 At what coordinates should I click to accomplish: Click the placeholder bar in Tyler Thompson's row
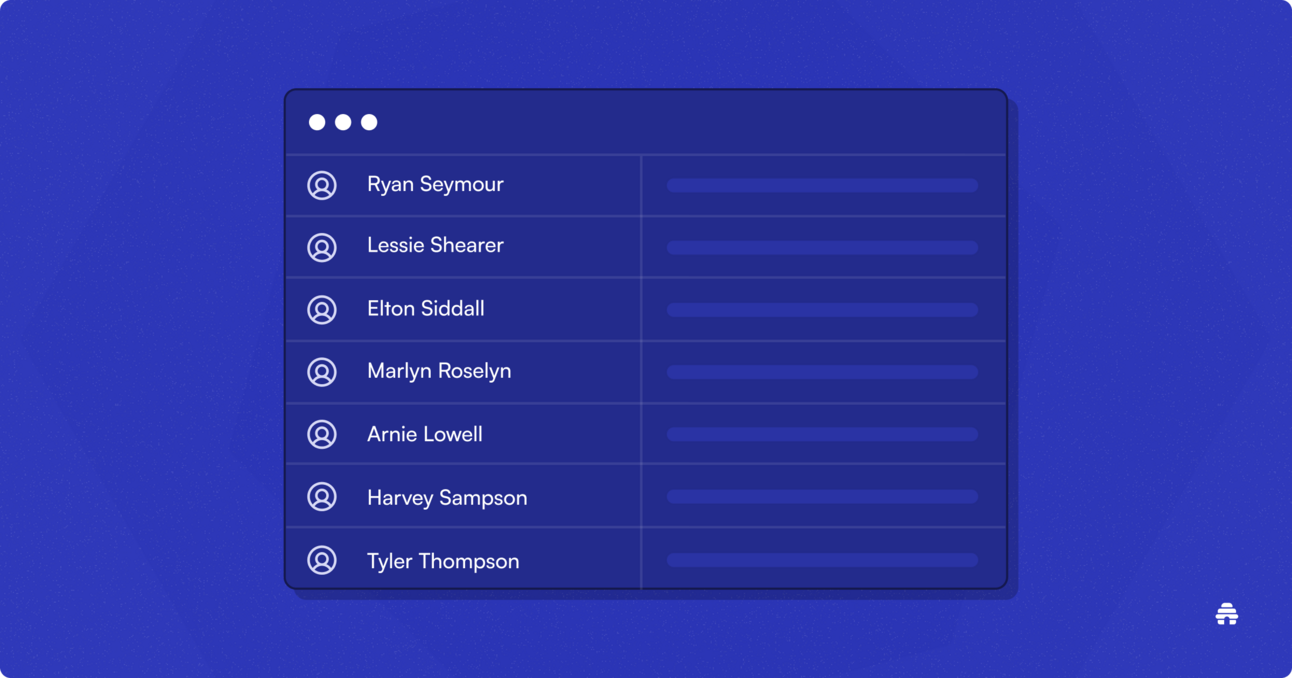(822, 560)
